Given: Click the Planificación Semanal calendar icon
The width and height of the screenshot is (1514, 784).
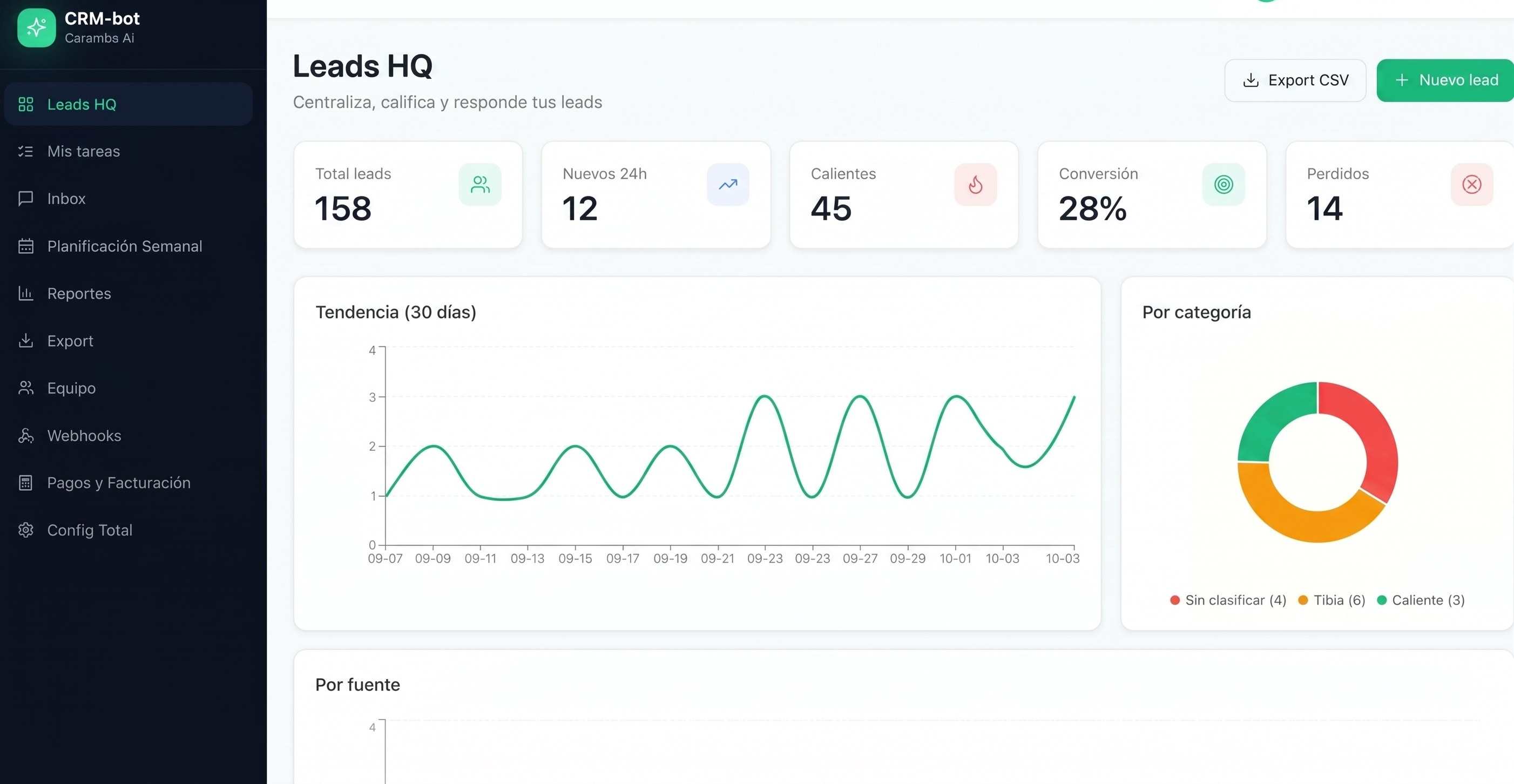Looking at the screenshot, I should point(26,246).
